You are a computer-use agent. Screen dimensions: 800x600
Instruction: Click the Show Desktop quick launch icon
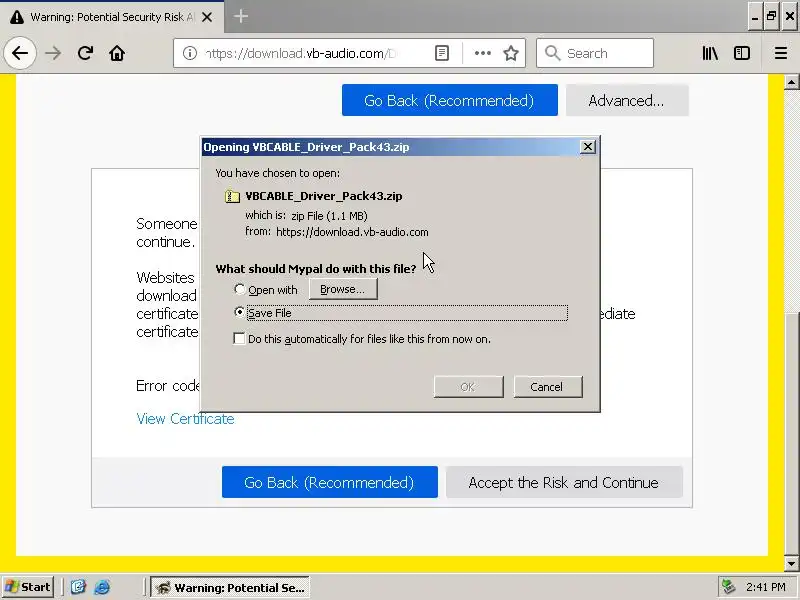[x=78, y=587]
